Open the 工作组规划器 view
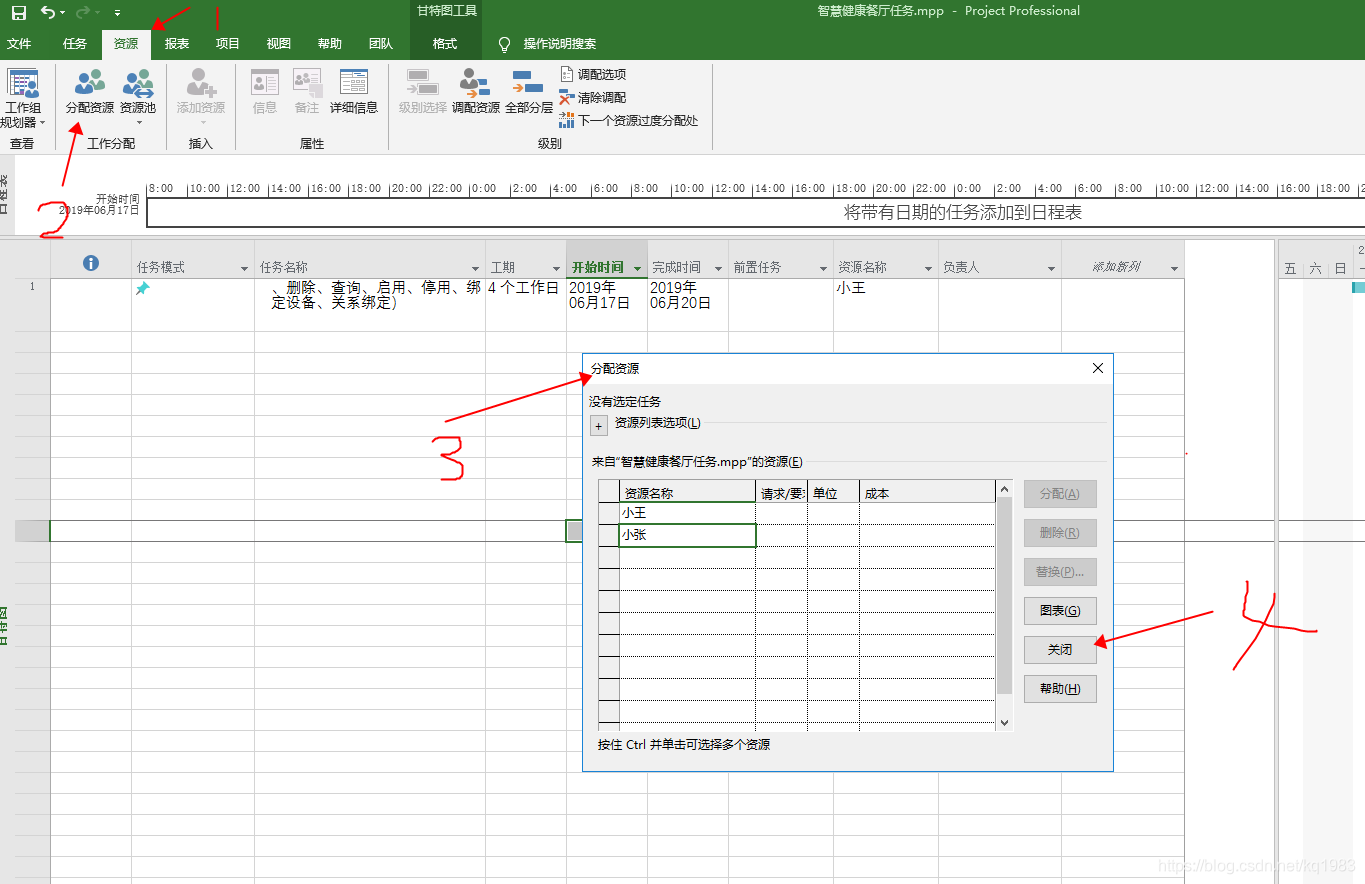The height and width of the screenshot is (884, 1365). (x=22, y=98)
